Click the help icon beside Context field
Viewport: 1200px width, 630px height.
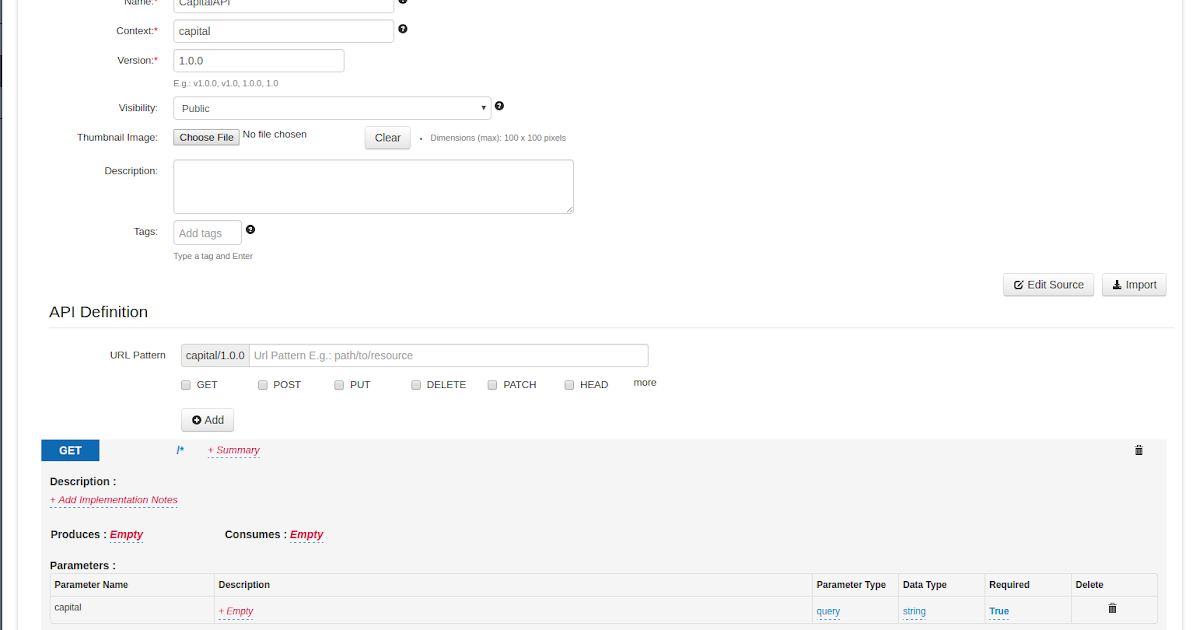point(402,28)
